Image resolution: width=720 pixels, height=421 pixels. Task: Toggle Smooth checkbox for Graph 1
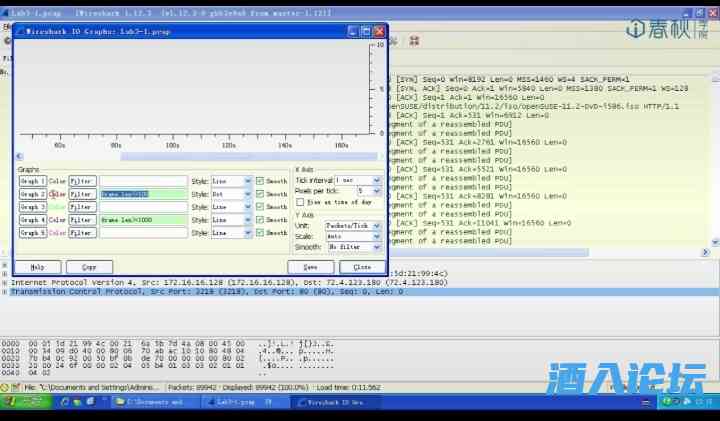(x=260, y=181)
